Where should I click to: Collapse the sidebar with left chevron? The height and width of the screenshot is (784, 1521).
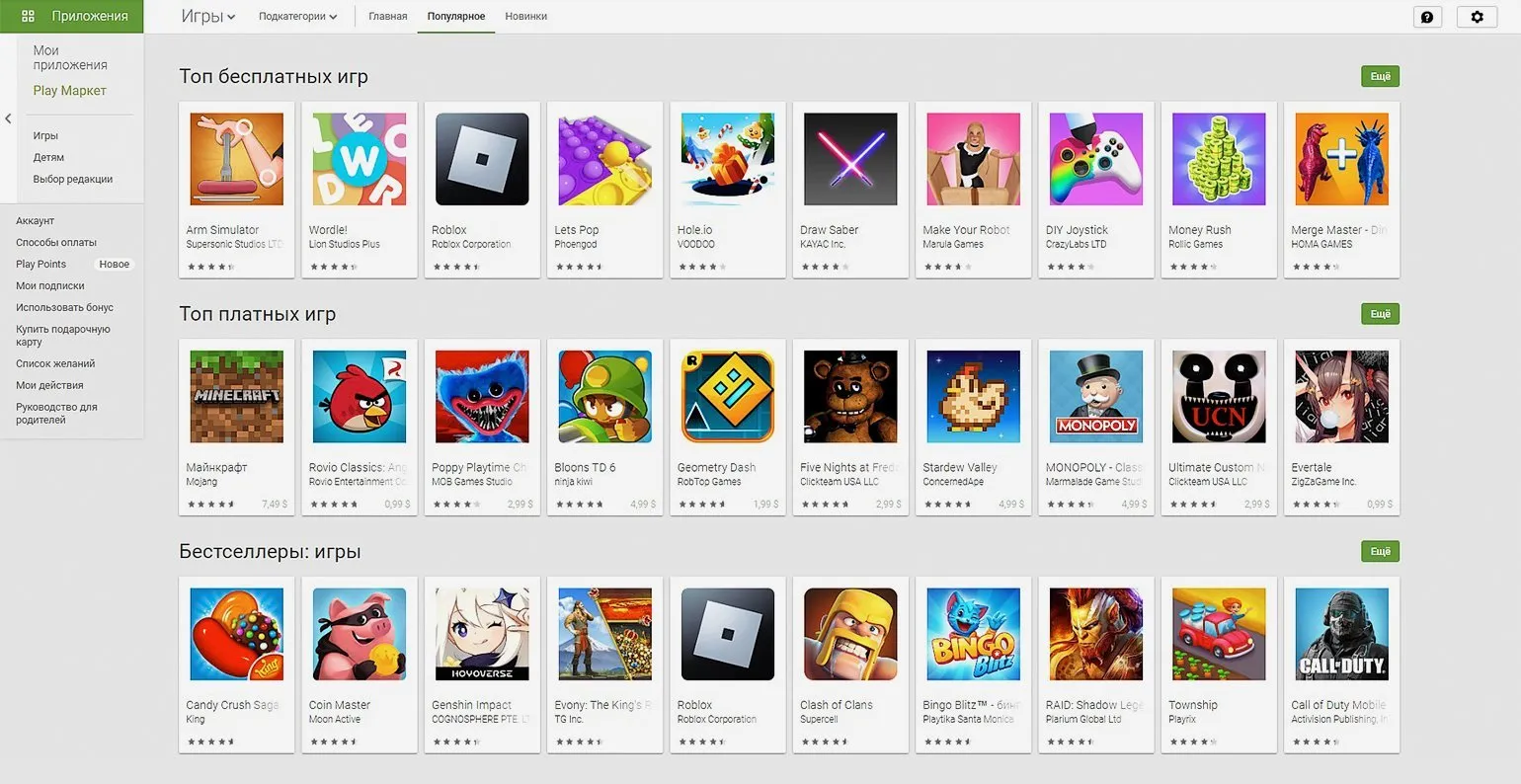coord(8,118)
